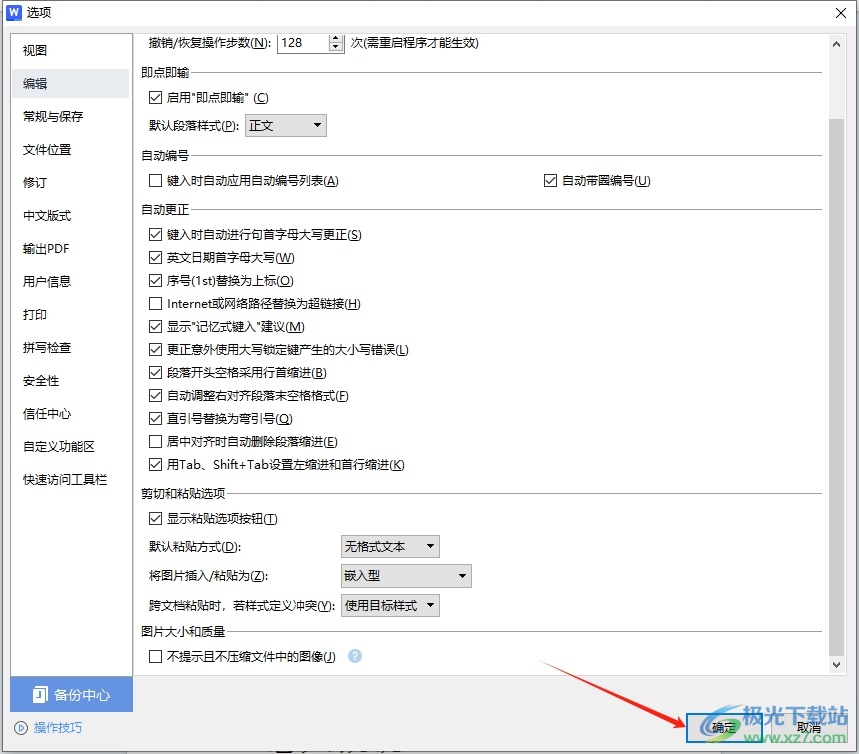Open 默认粘贴方式 dropdown showing 无格式文本
The image size is (859, 754).
pos(390,546)
